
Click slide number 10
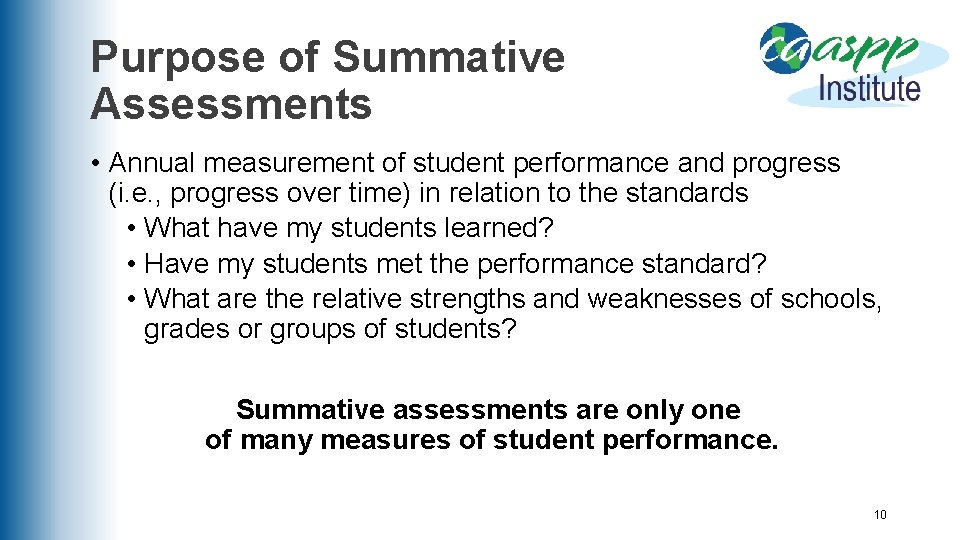coord(880,515)
